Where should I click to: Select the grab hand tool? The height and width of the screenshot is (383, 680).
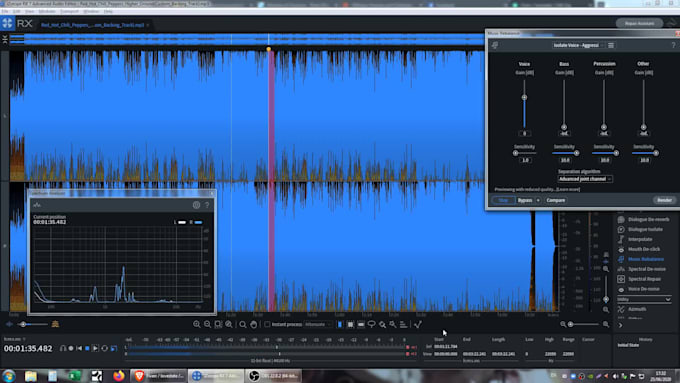point(254,324)
